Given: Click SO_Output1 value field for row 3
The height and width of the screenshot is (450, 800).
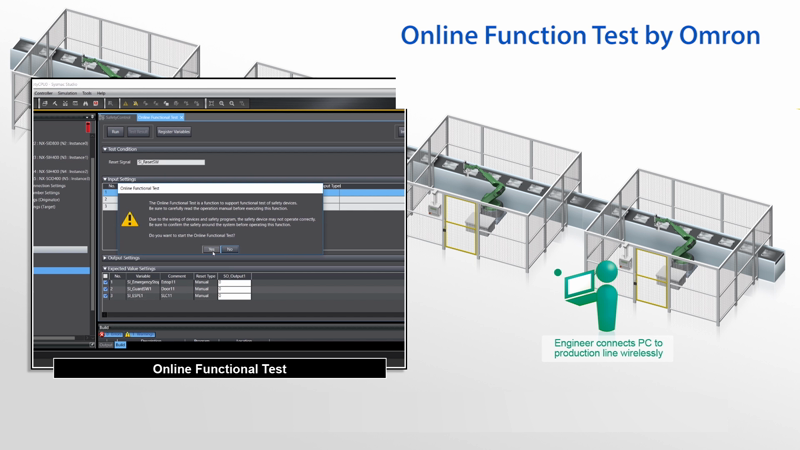Looking at the screenshot, I should [234, 296].
